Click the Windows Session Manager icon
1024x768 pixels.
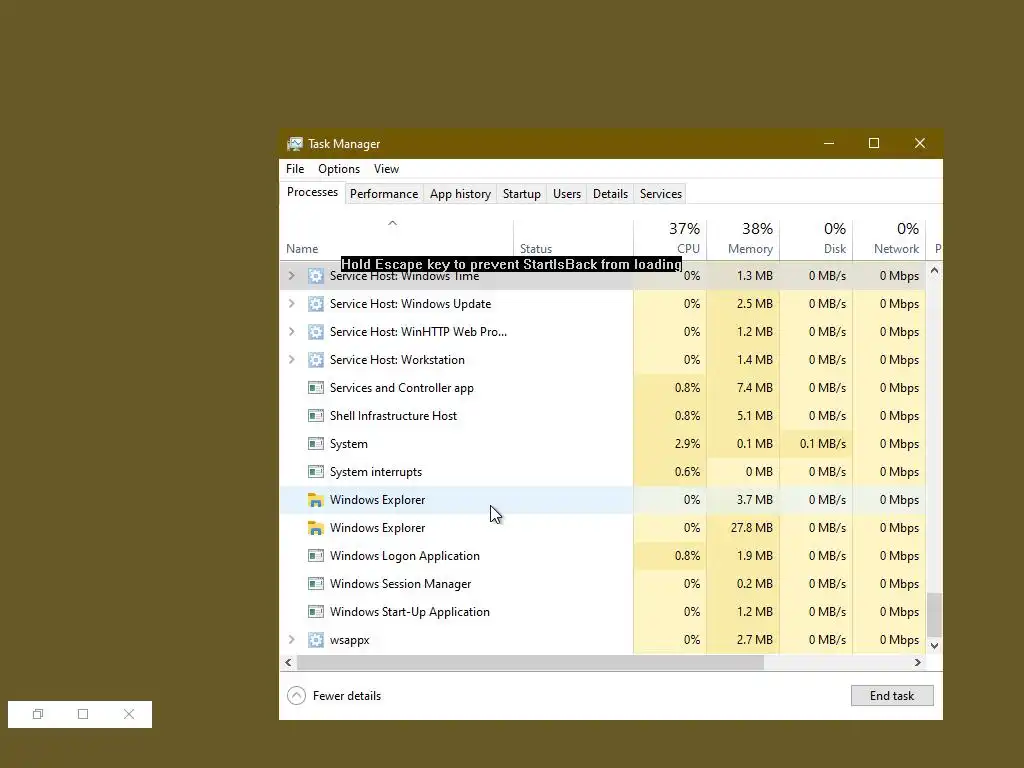[315, 584]
